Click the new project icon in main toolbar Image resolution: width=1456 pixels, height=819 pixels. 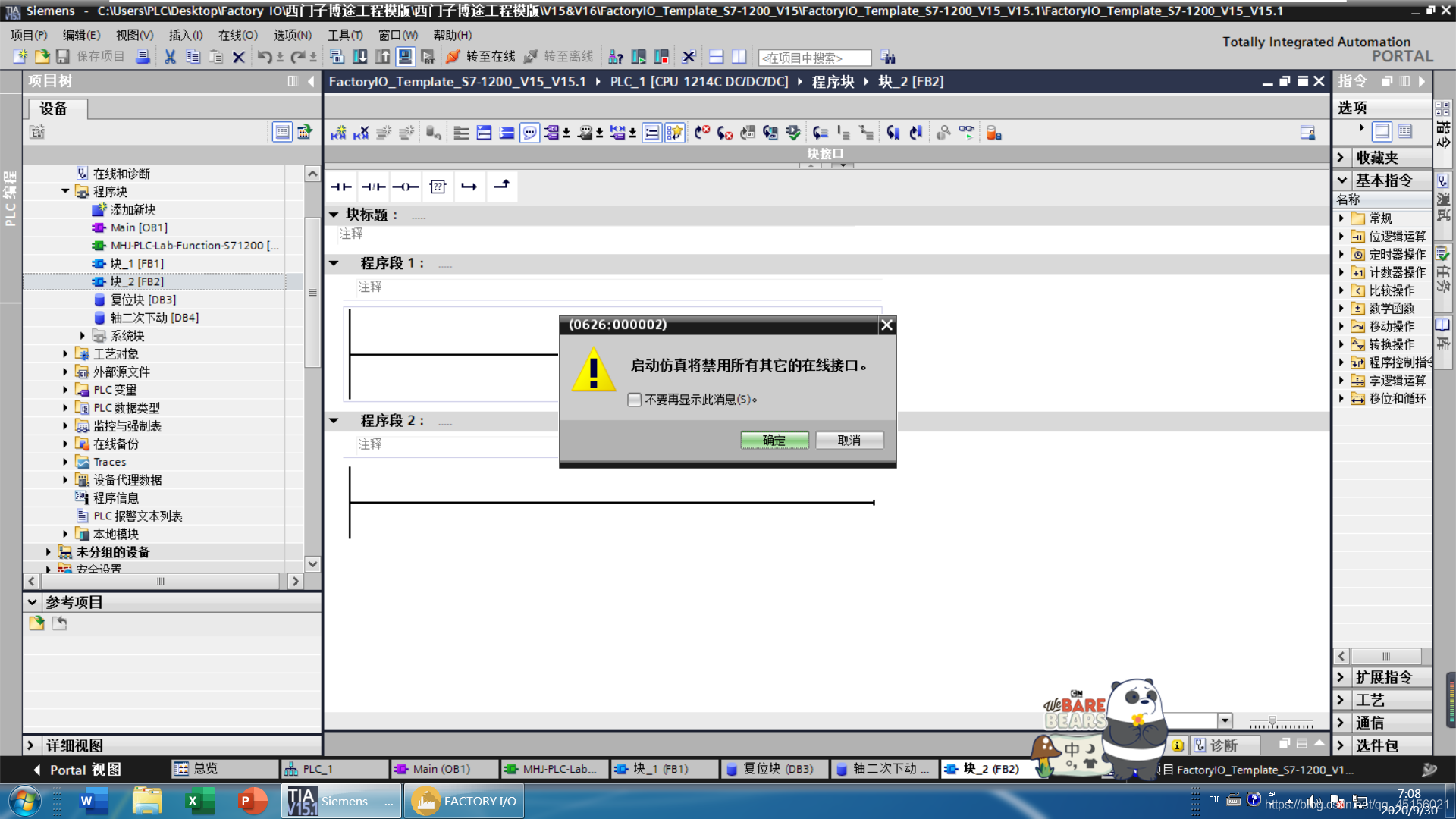(x=20, y=57)
